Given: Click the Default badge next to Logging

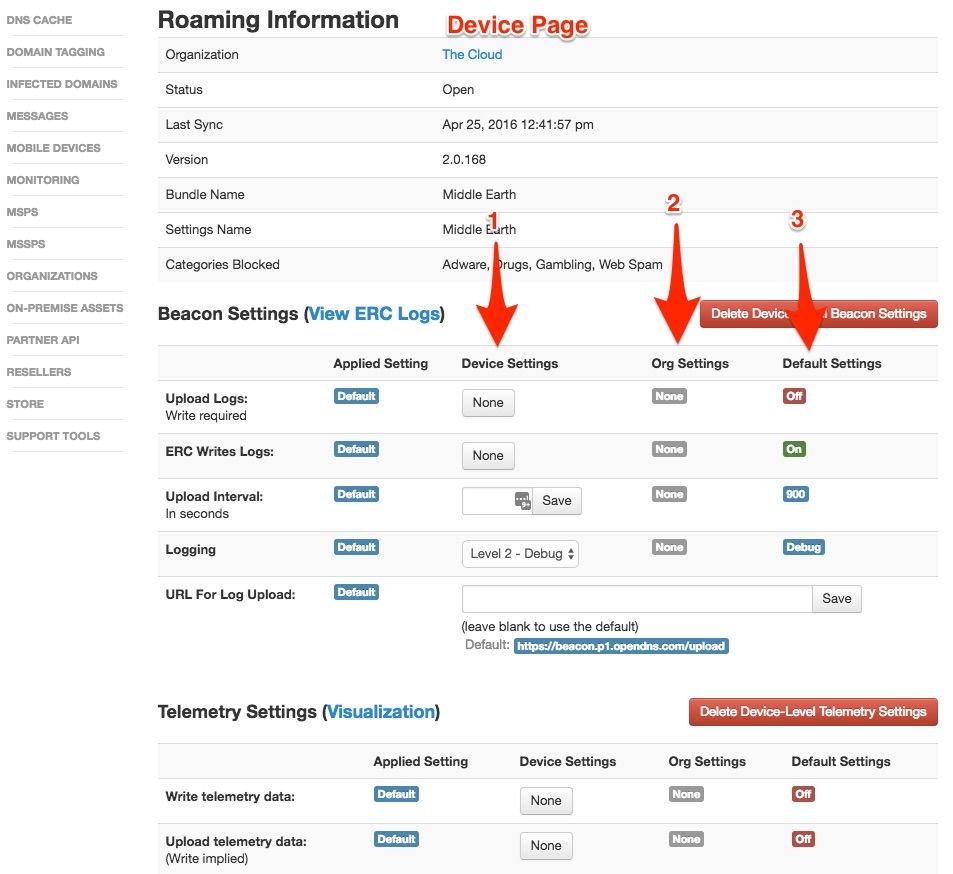Looking at the screenshot, I should 356,547.
